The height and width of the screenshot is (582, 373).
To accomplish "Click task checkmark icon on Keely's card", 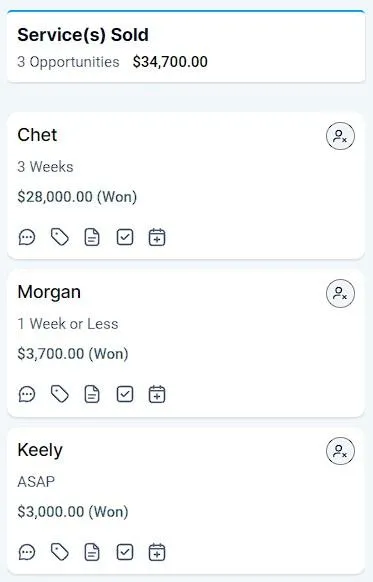I will click(x=125, y=552).
